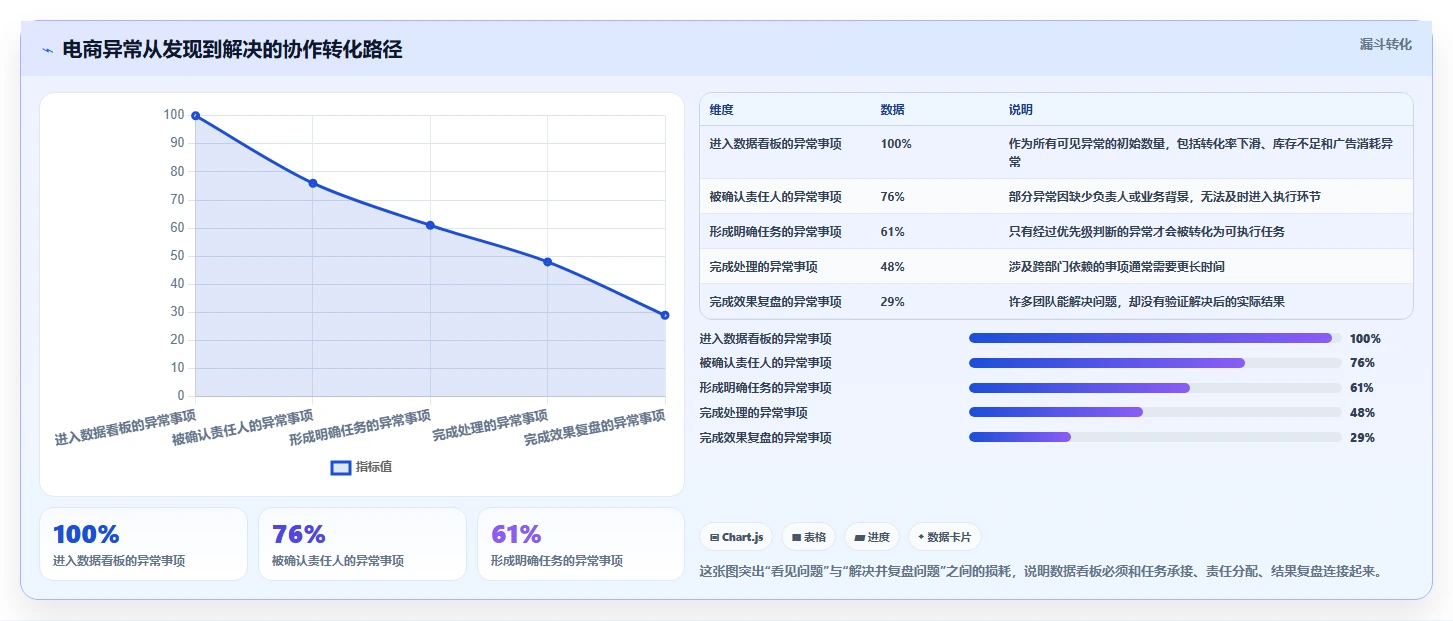
Task: Click the 数据卡片 tag chip
Action: click(944, 537)
